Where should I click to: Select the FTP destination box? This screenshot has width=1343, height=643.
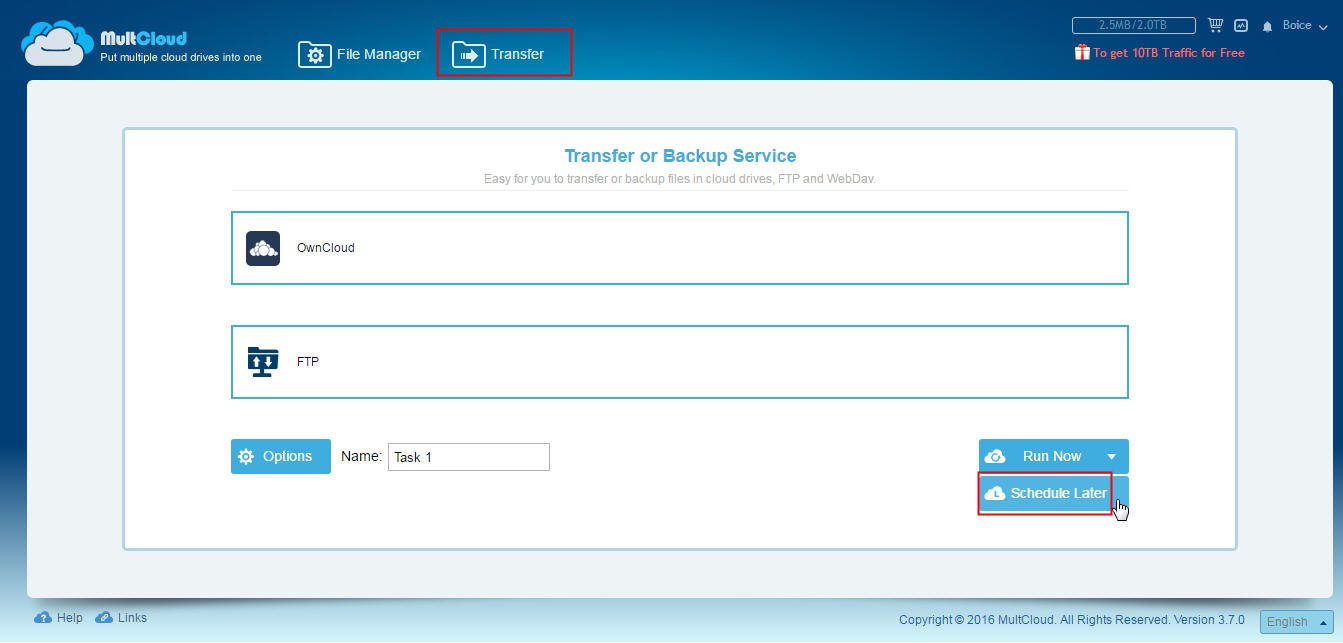pos(680,362)
